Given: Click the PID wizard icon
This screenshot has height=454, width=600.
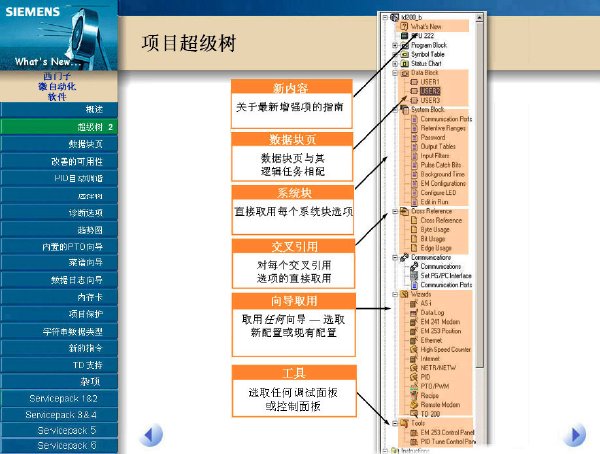Looking at the screenshot, I should pos(414,377).
